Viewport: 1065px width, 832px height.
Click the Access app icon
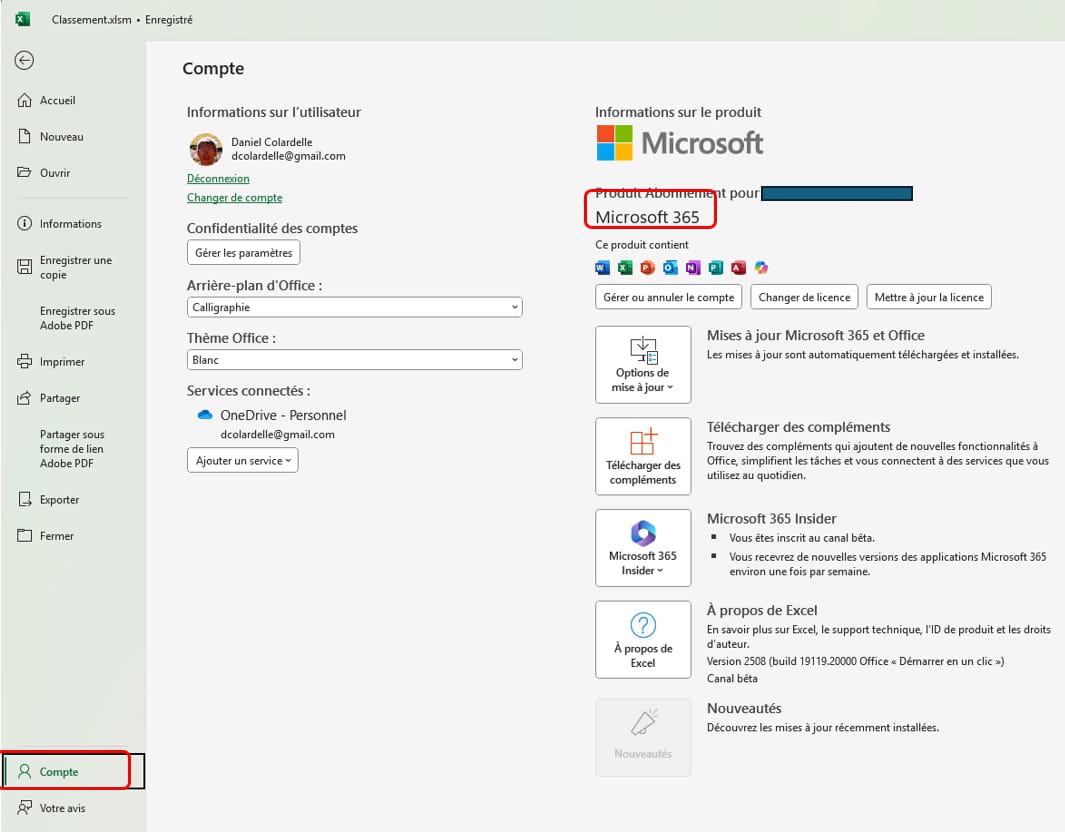(x=738, y=268)
